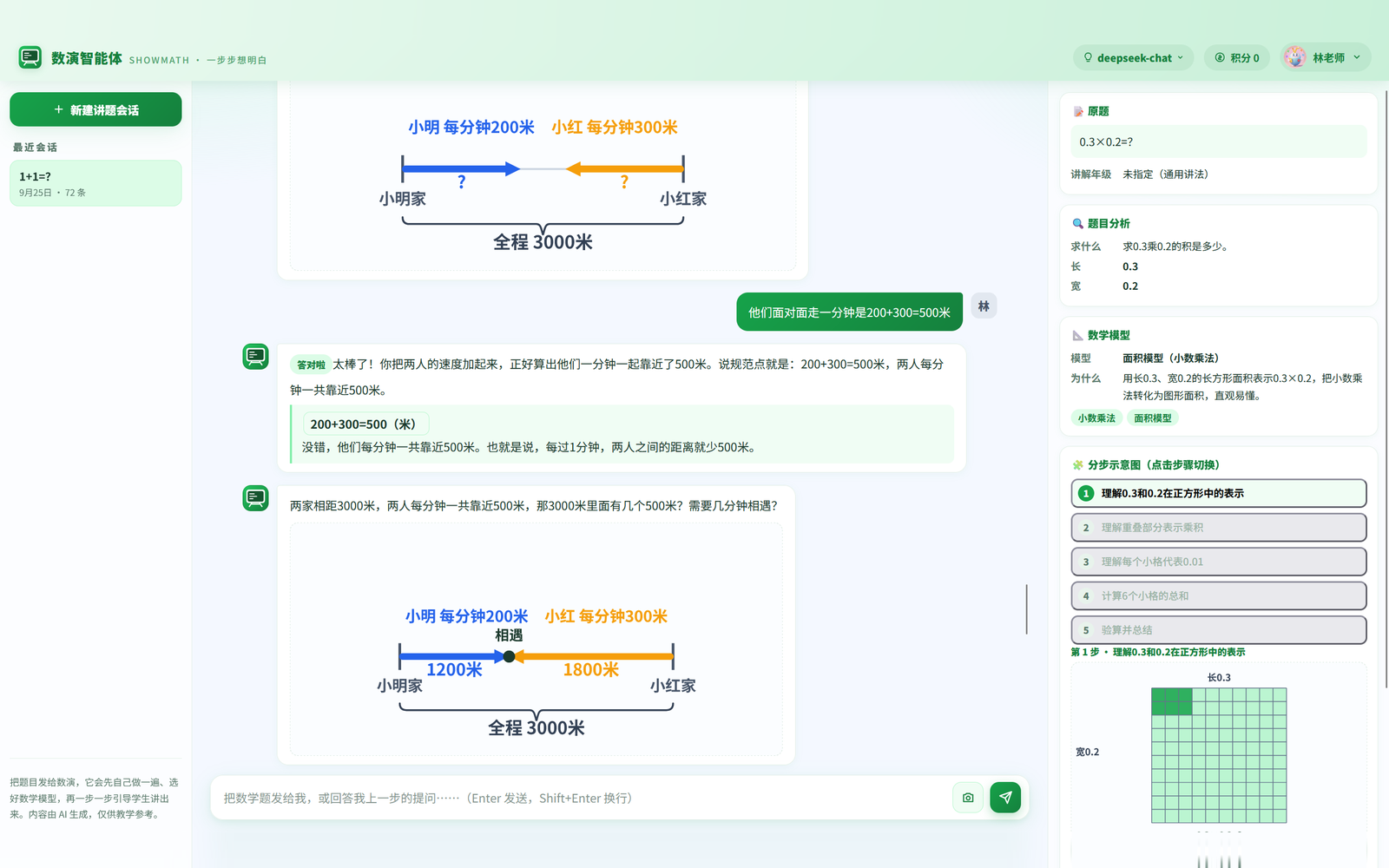1389x868 pixels.
Task: Click the 题目分析 magnifier icon
Action: point(1078,223)
